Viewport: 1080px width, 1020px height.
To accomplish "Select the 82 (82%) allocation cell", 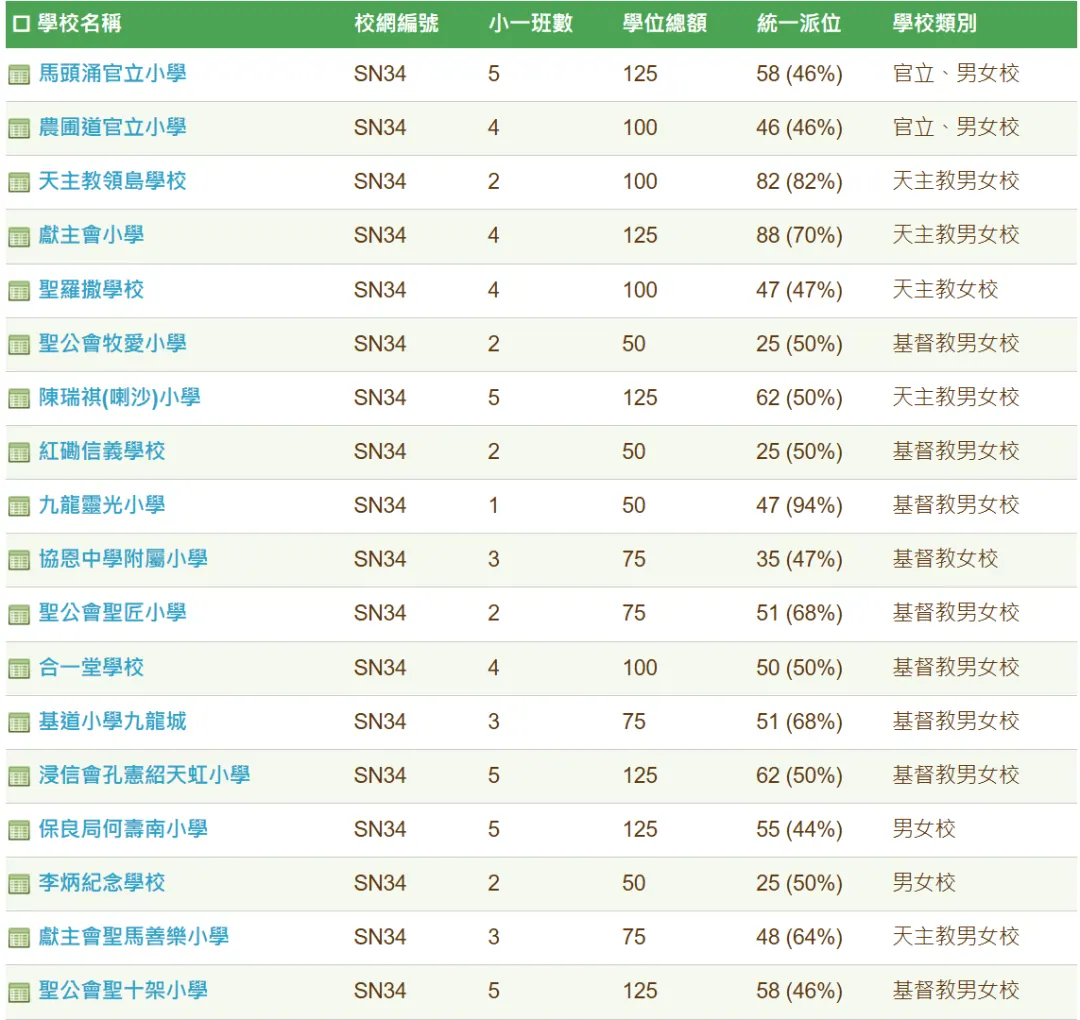I will [x=799, y=182].
